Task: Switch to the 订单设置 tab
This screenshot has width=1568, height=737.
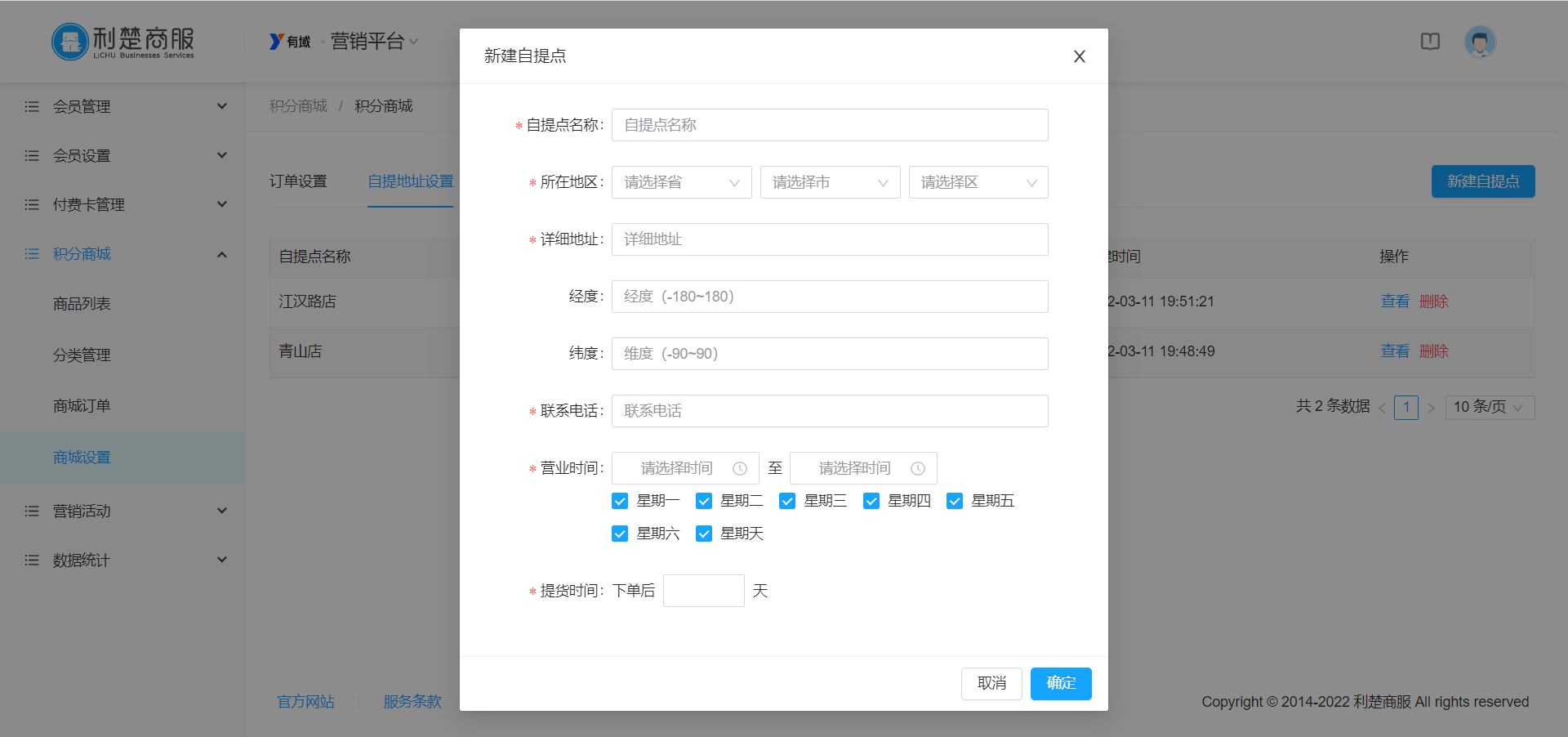Action: 298,181
